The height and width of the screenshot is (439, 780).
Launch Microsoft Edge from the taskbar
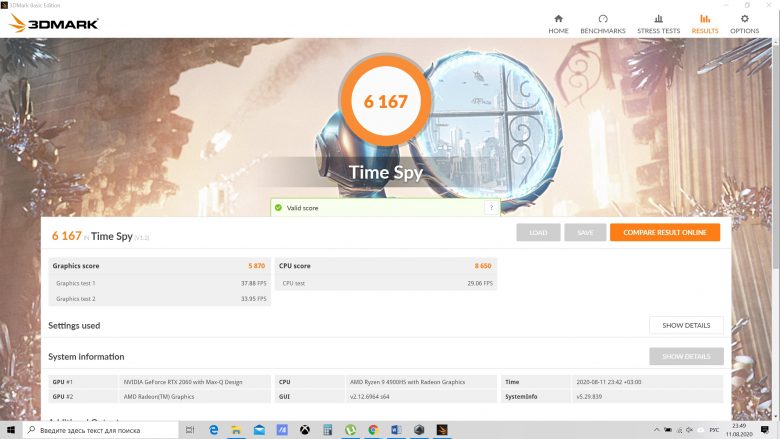tap(213, 430)
